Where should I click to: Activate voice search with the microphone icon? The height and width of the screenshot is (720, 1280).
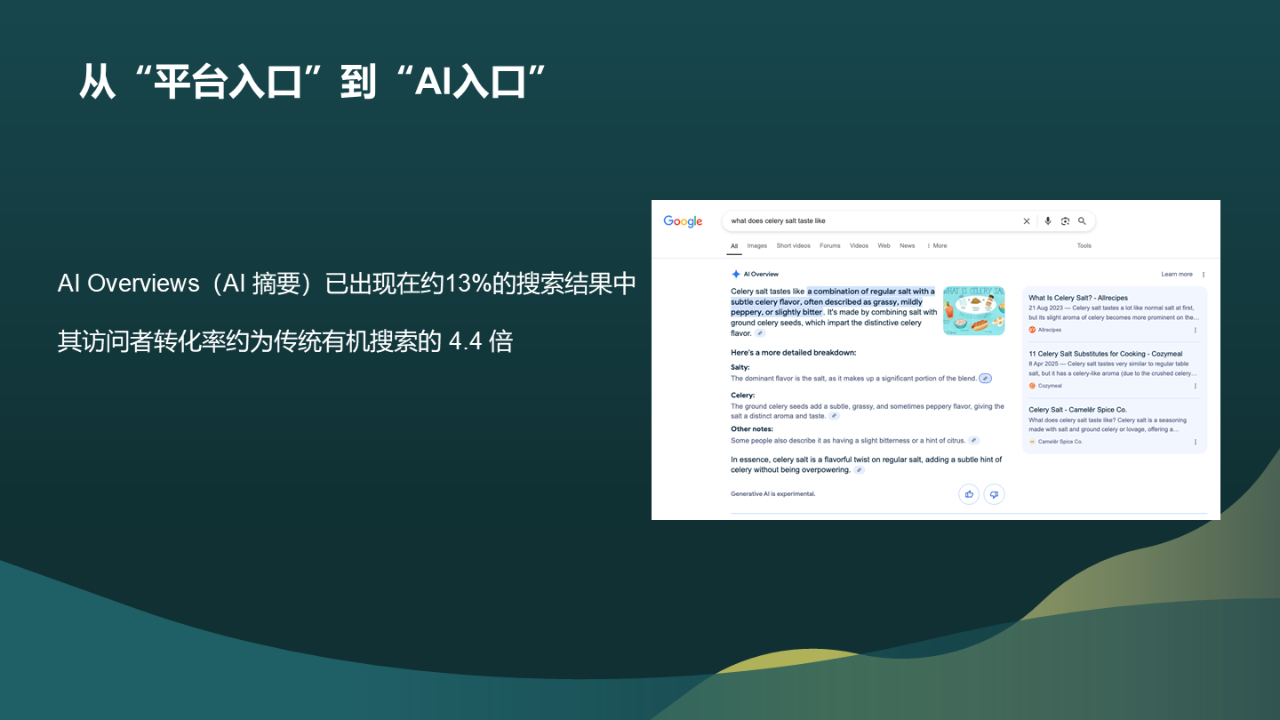click(x=1048, y=220)
